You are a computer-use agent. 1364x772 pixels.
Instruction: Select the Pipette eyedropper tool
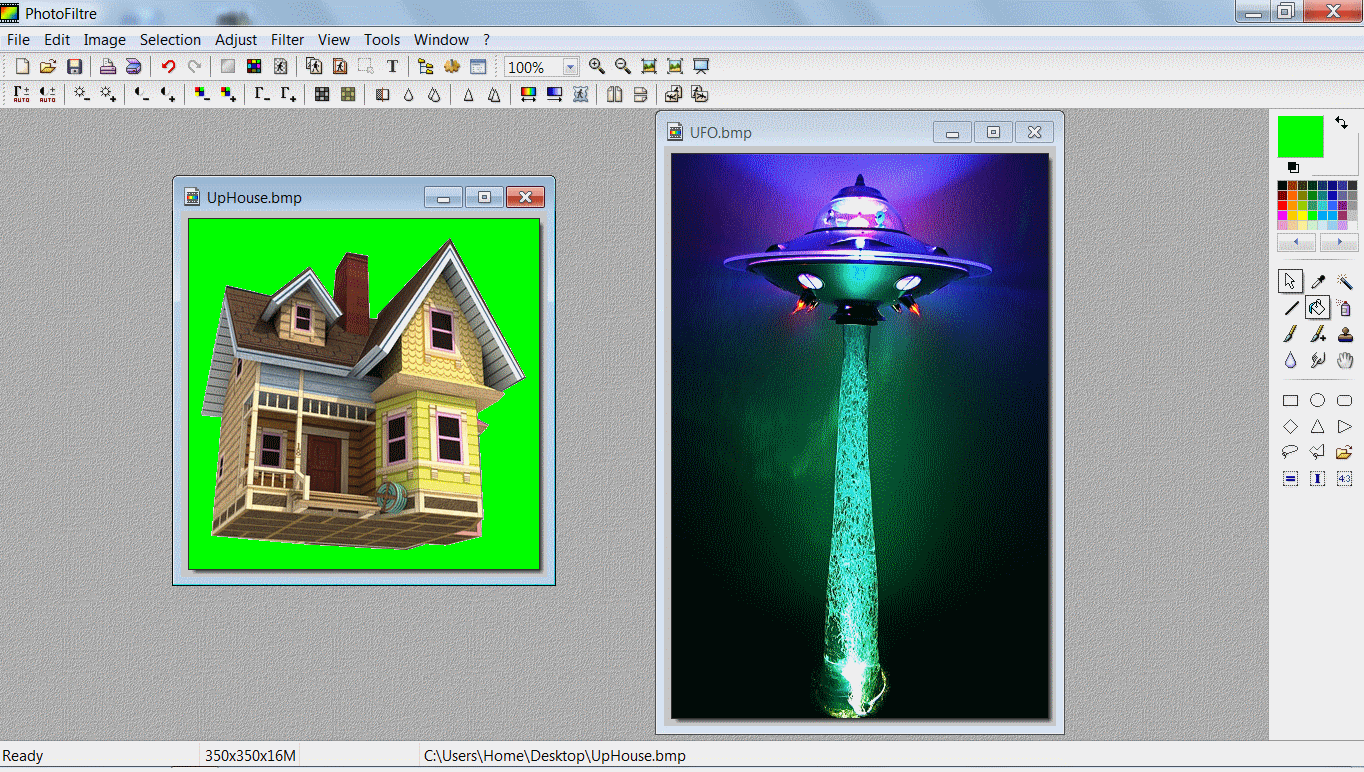(1318, 282)
